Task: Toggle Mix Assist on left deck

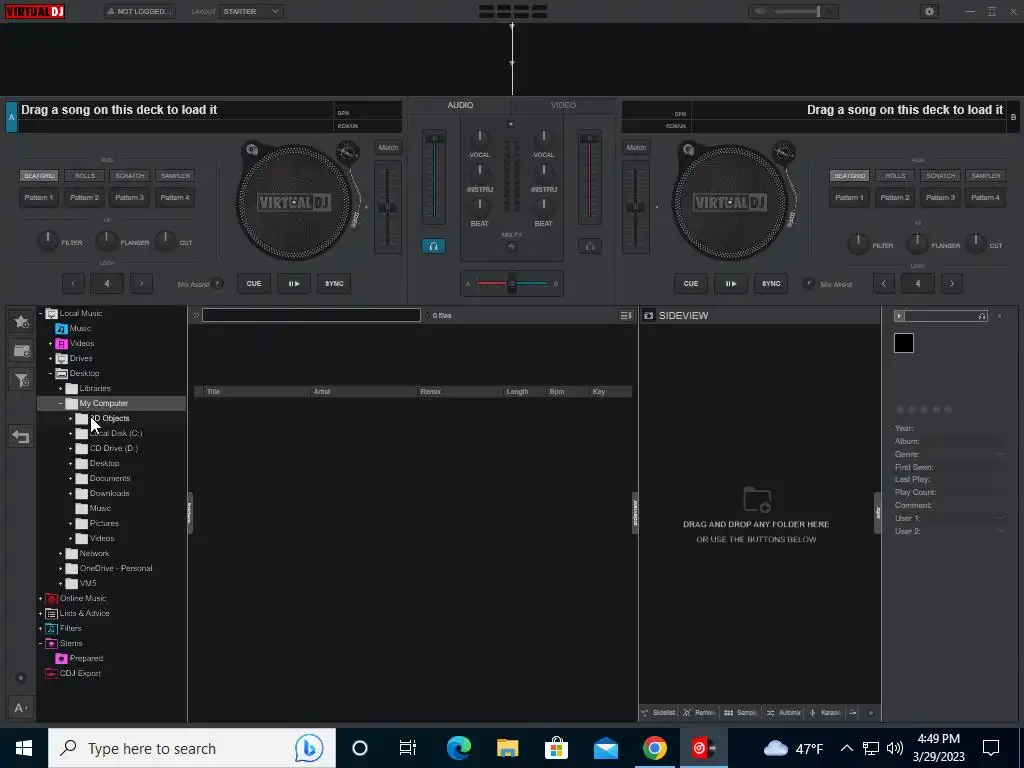Action: point(218,283)
